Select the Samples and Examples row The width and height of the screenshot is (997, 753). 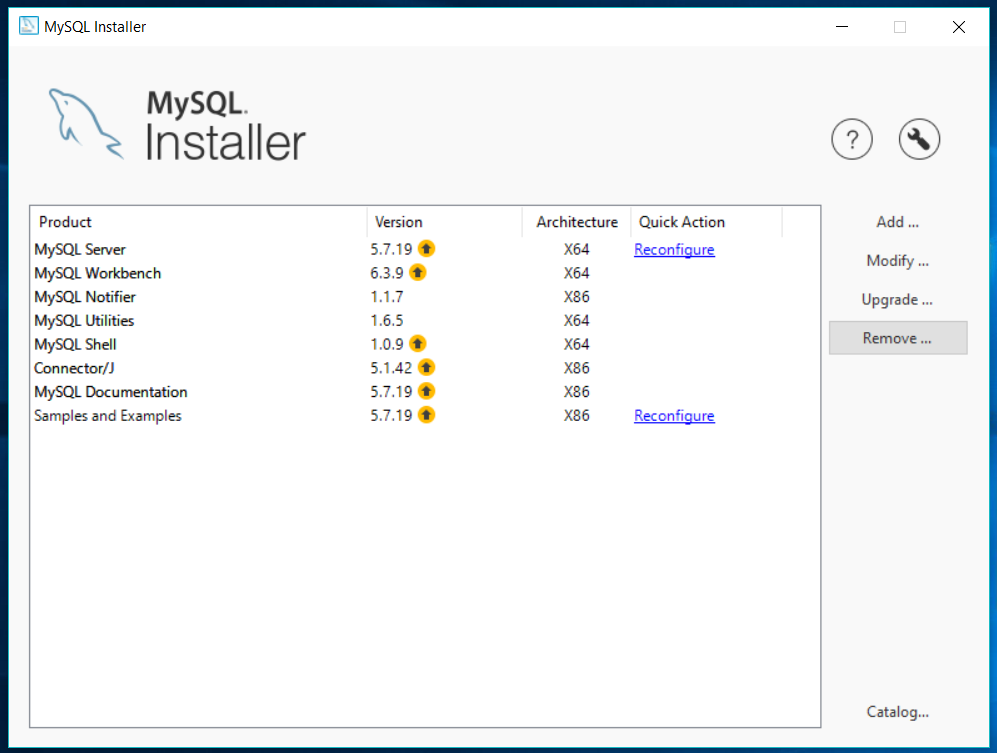(425, 415)
